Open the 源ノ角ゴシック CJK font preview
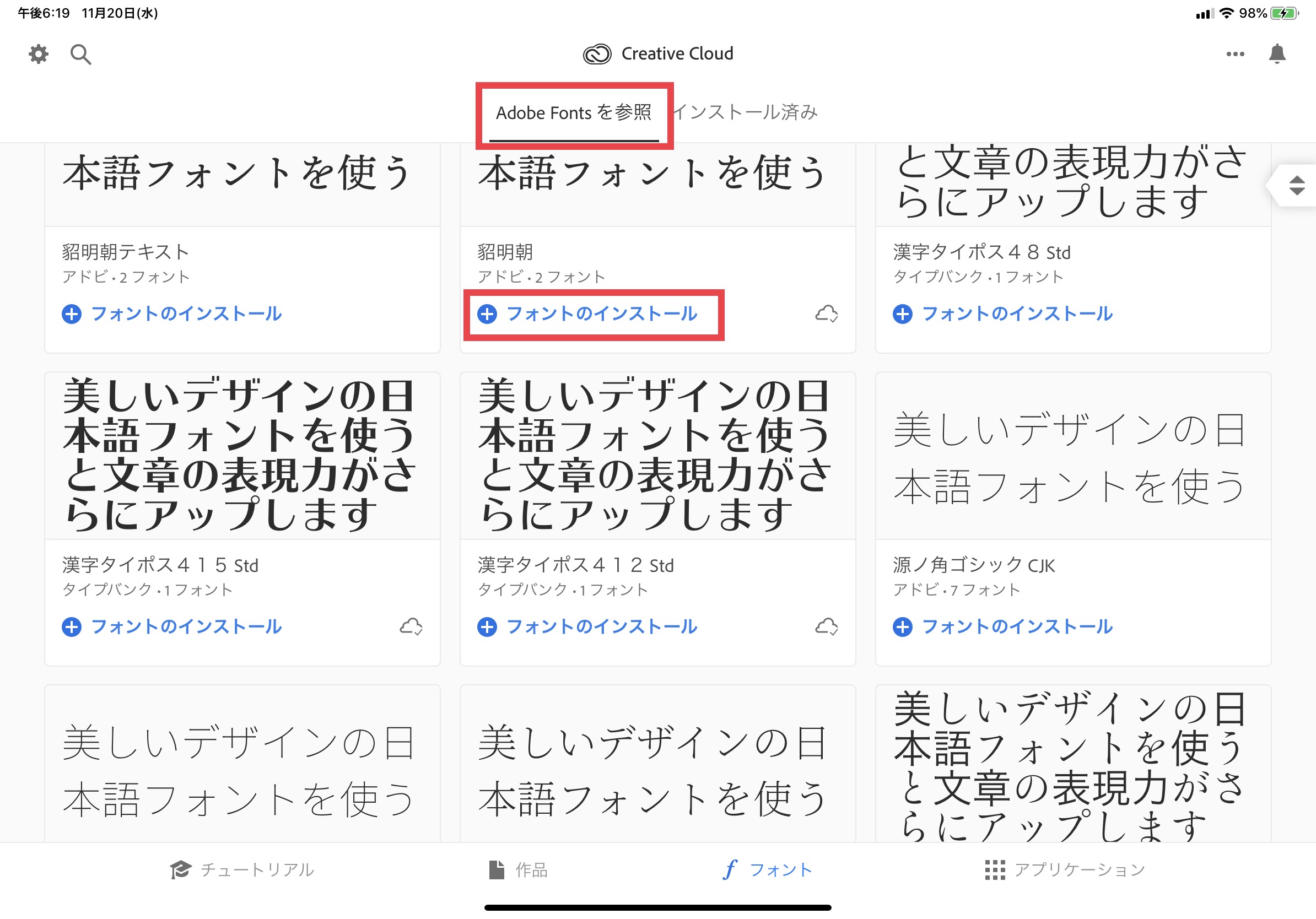 click(1073, 456)
